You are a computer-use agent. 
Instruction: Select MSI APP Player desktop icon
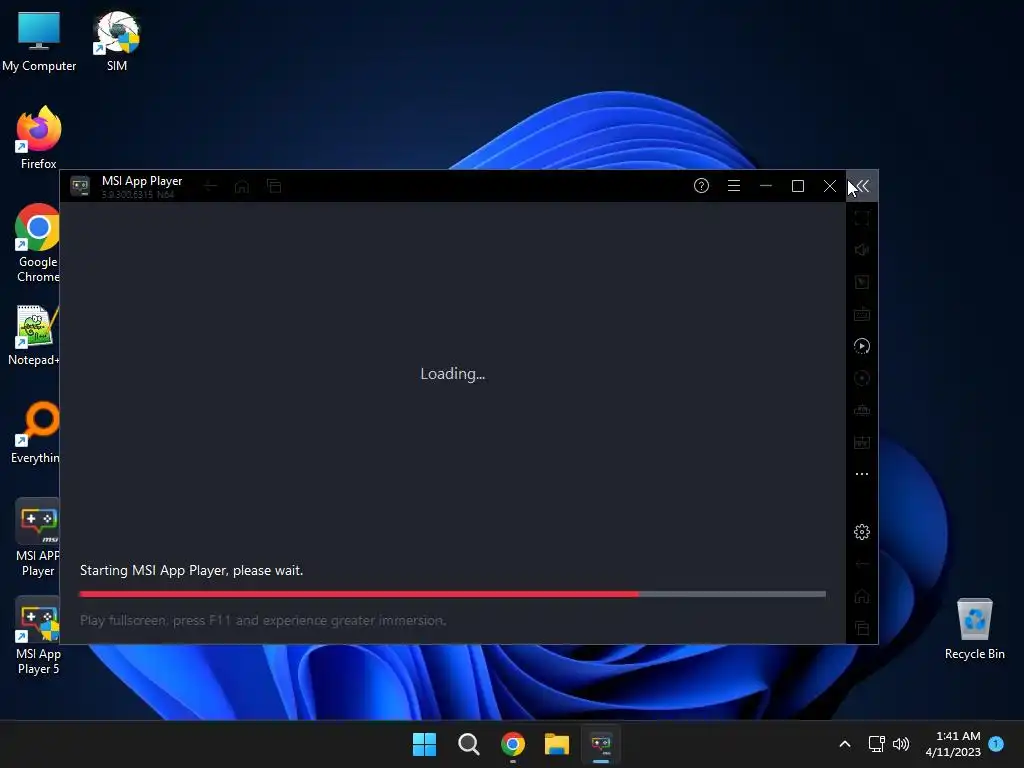(x=37, y=537)
